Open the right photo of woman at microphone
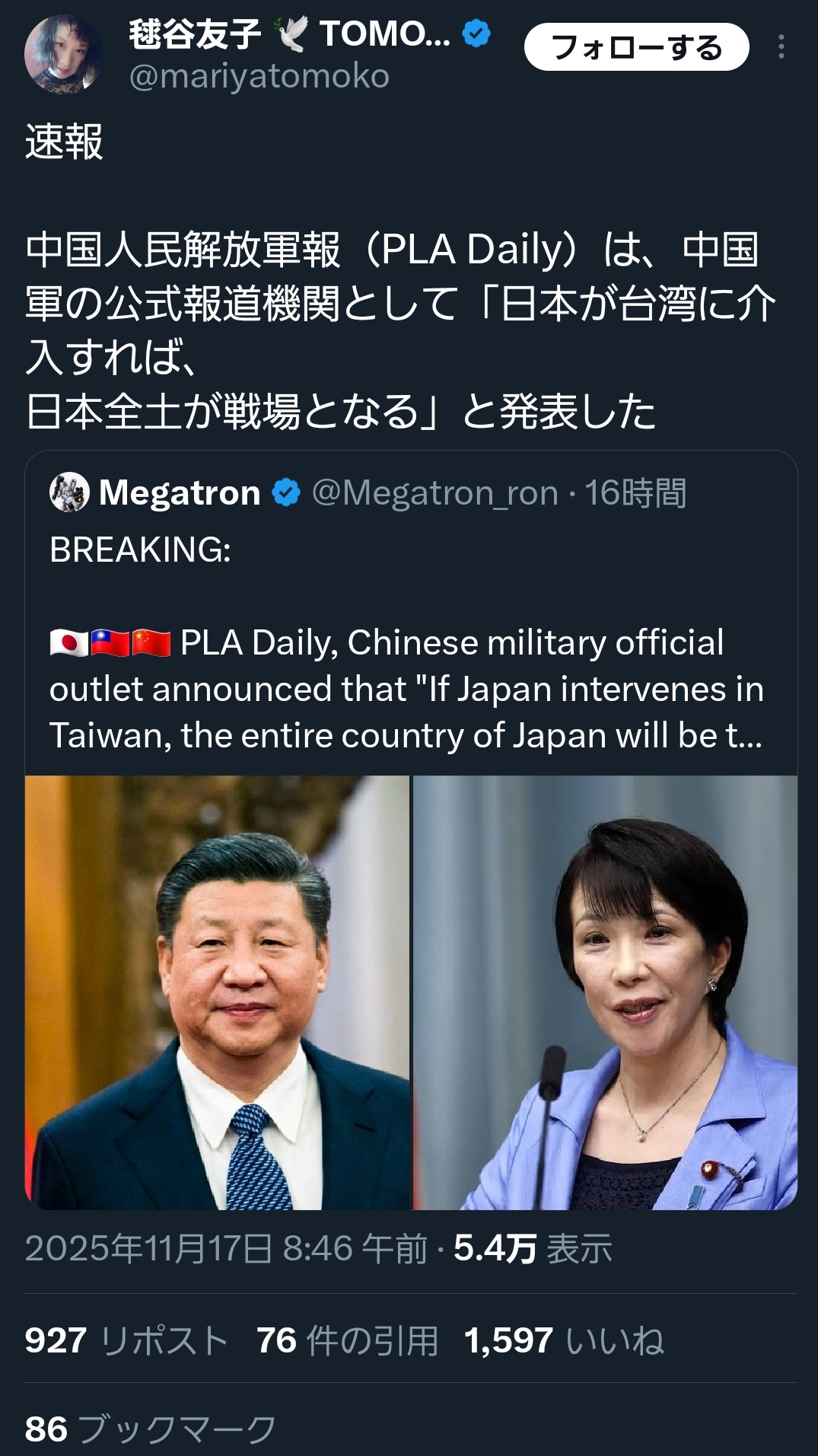 point(605,992)
